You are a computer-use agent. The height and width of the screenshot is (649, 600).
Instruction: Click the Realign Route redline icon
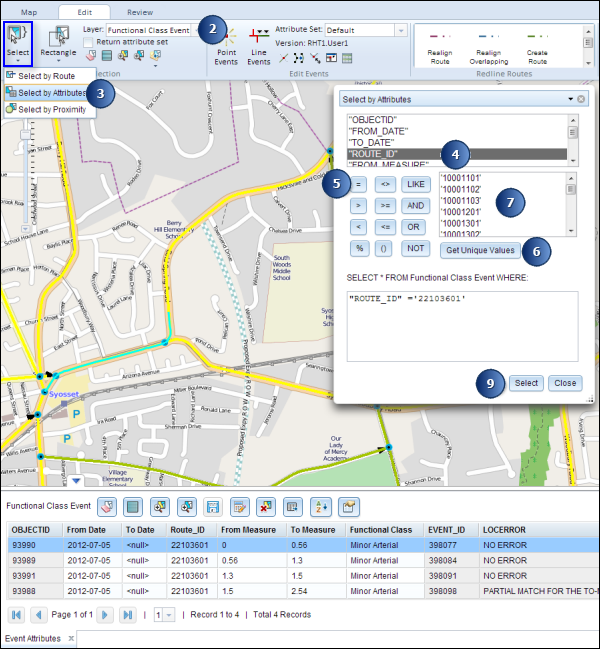(441, 38)
